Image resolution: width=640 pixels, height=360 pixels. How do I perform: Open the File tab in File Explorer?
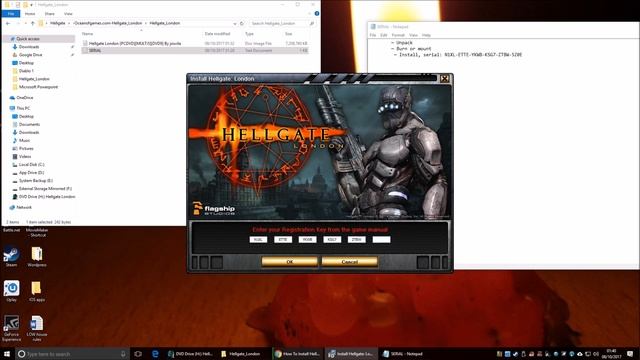[11, 14]
